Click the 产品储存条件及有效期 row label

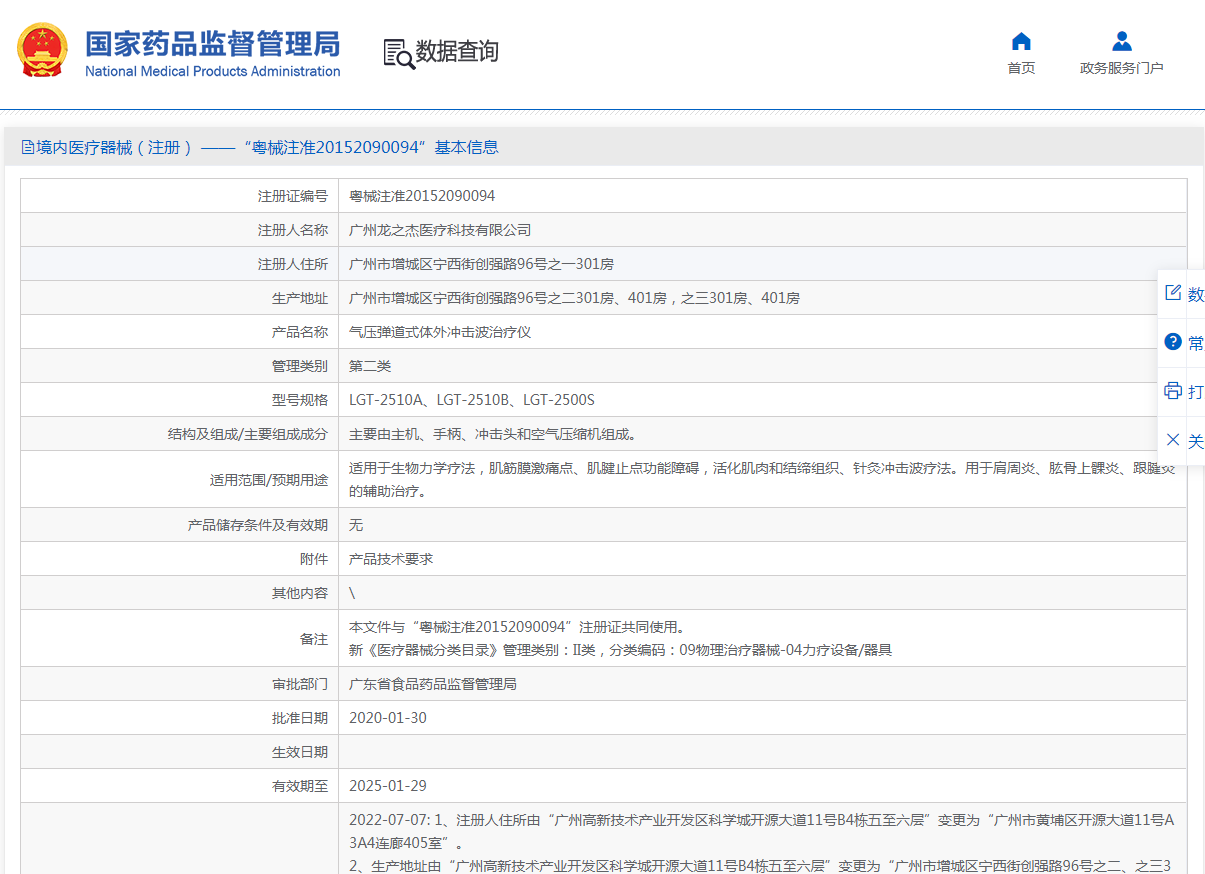[258, 525]
